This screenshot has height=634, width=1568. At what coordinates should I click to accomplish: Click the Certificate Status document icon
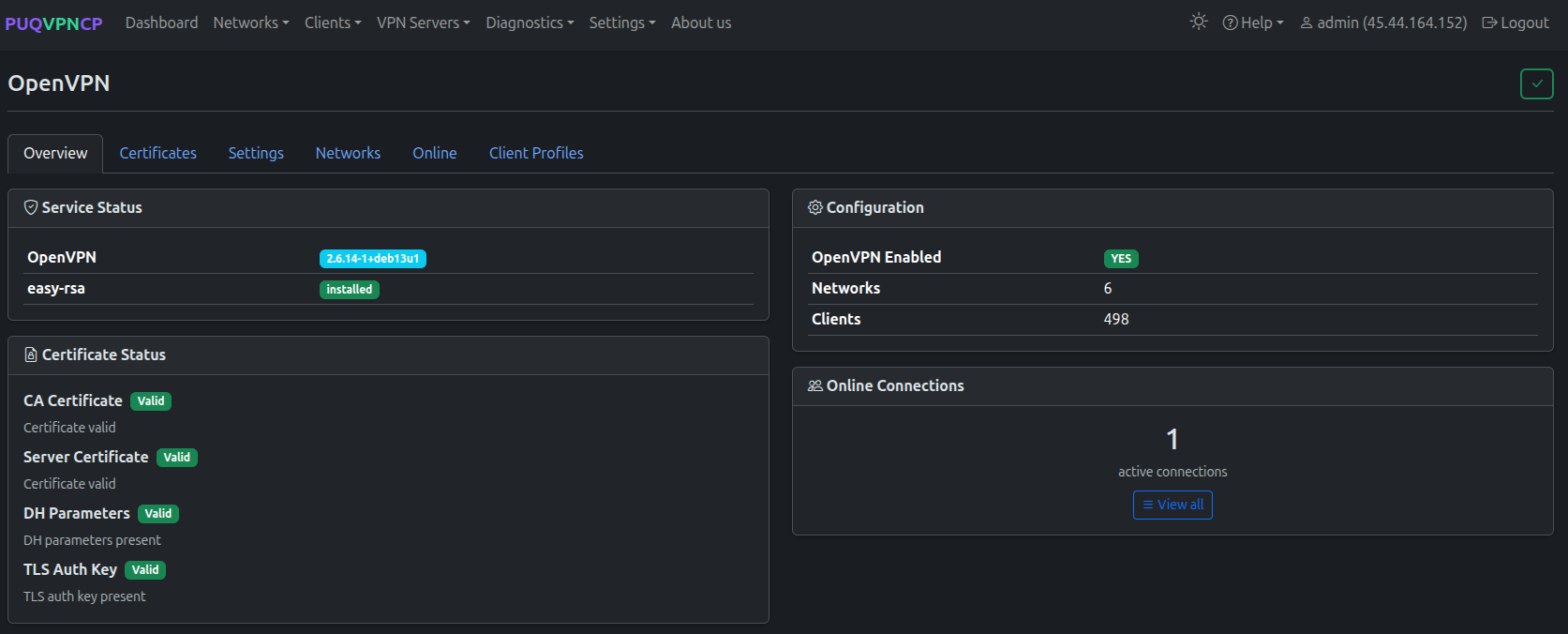click(31, 355)
